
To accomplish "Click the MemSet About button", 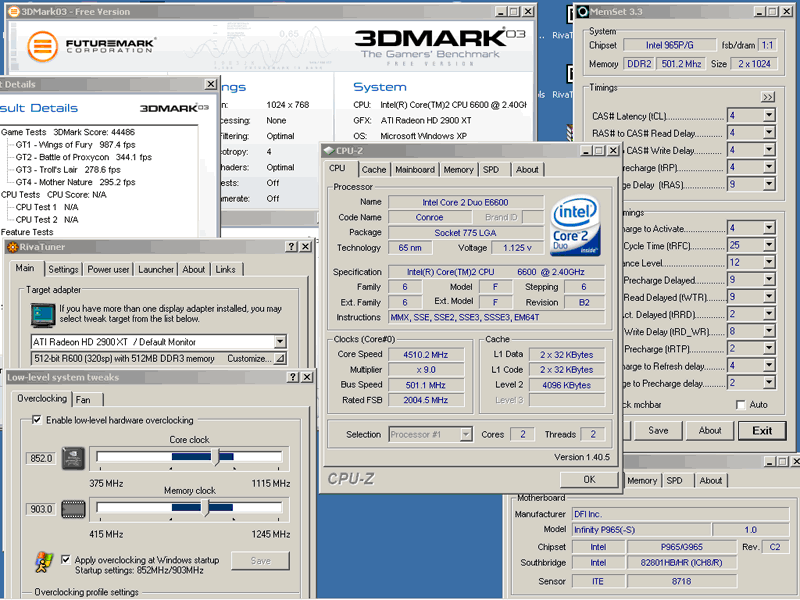I will pyautogui.click(x=710, y=431).
